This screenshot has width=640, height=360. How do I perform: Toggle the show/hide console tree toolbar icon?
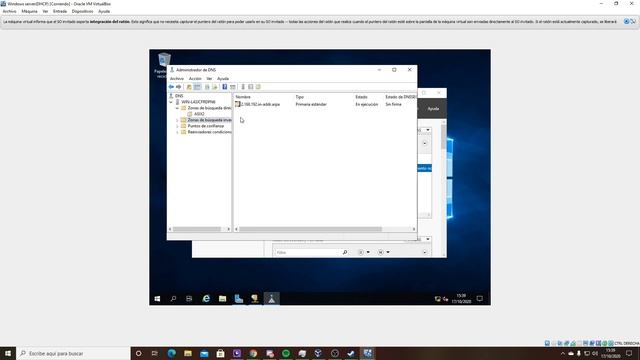[197, 87]
